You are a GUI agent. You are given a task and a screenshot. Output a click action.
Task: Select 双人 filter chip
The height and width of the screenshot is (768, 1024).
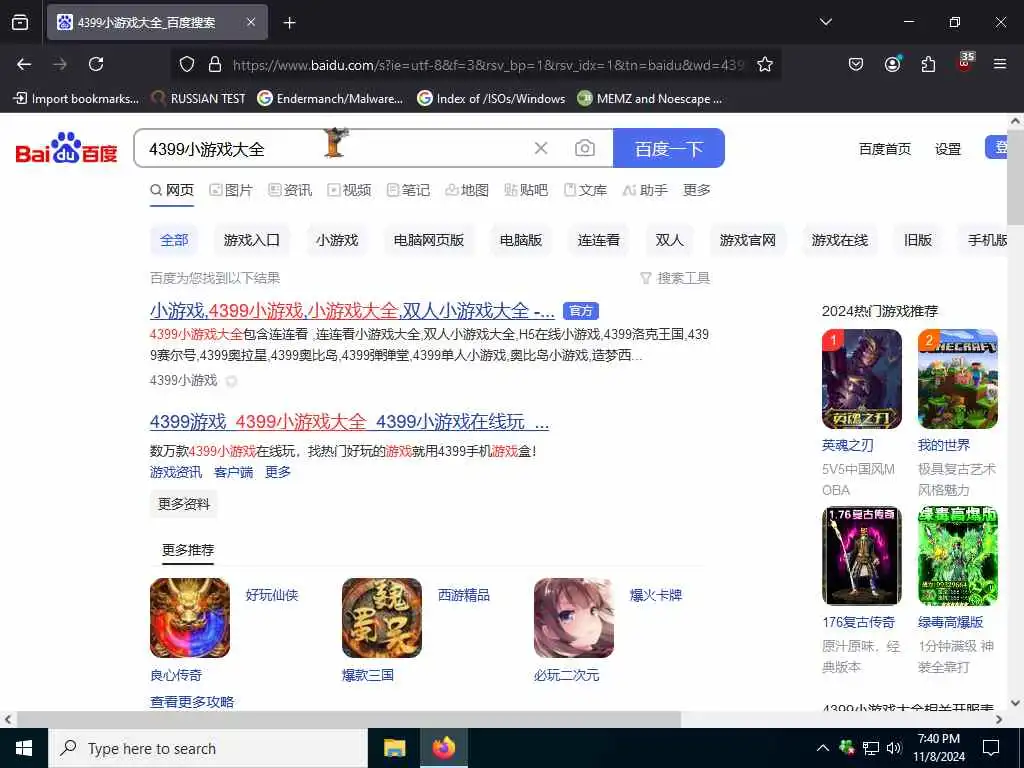tap(669, 240)
